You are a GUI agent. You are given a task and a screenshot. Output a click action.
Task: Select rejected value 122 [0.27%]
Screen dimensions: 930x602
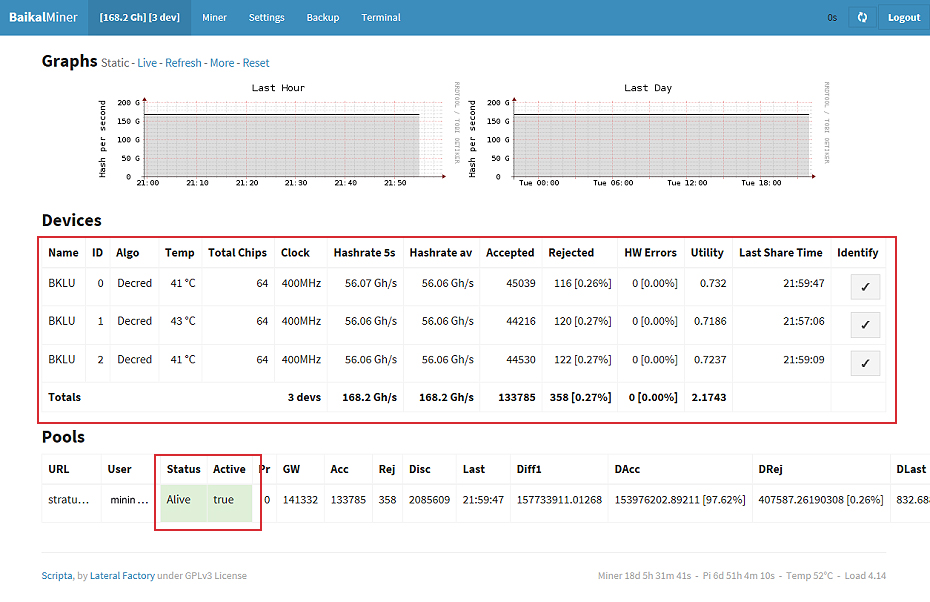582,360
